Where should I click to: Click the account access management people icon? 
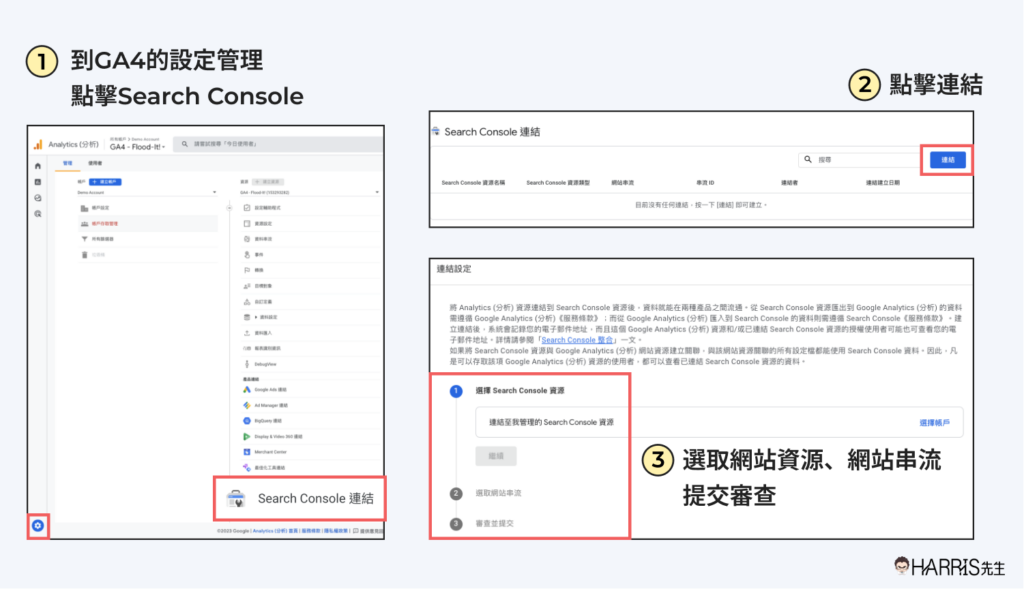(x=84, y=223)
